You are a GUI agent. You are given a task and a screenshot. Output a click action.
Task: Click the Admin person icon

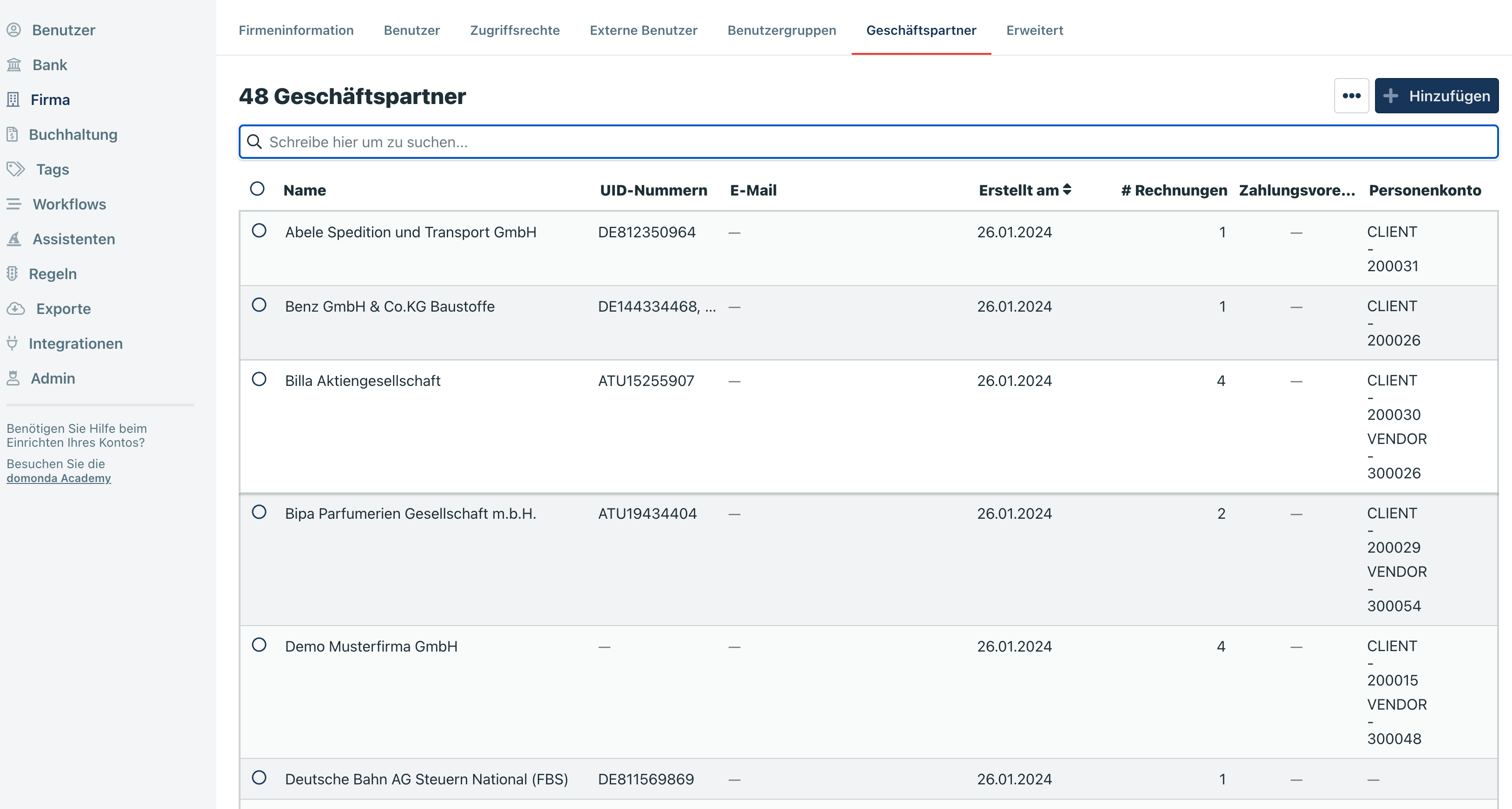point(13,378)
